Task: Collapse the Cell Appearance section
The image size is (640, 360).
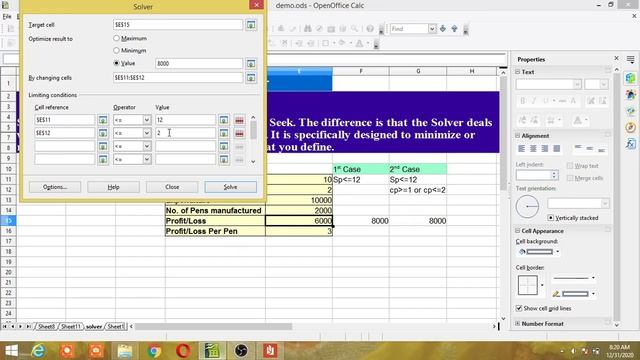Action: (x=518, y=231)
